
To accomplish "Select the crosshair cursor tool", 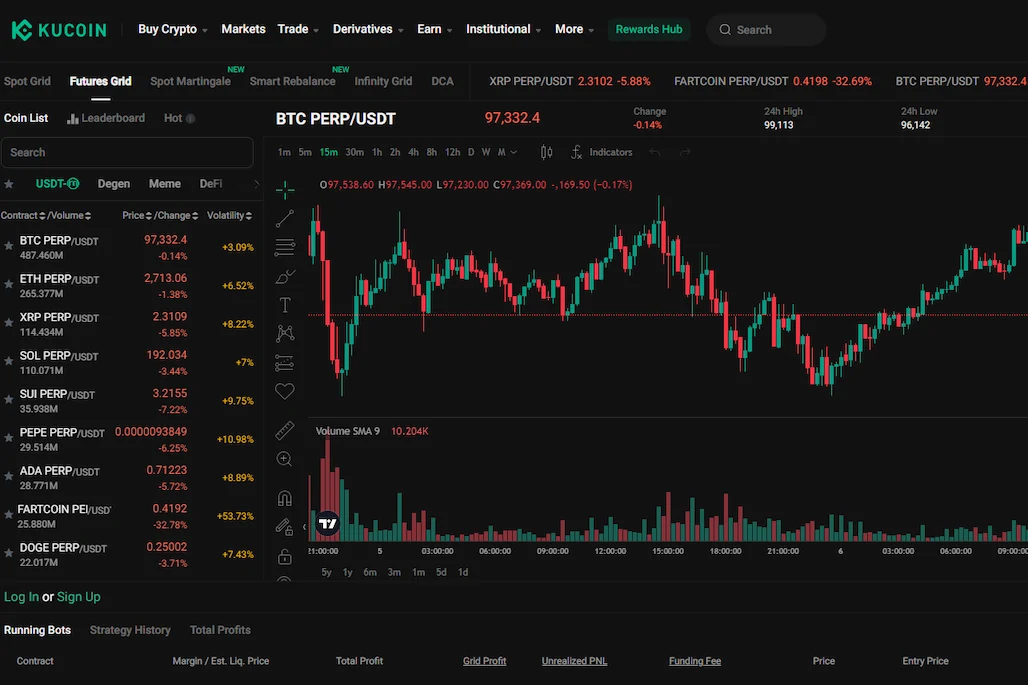I will pos(285,190).
